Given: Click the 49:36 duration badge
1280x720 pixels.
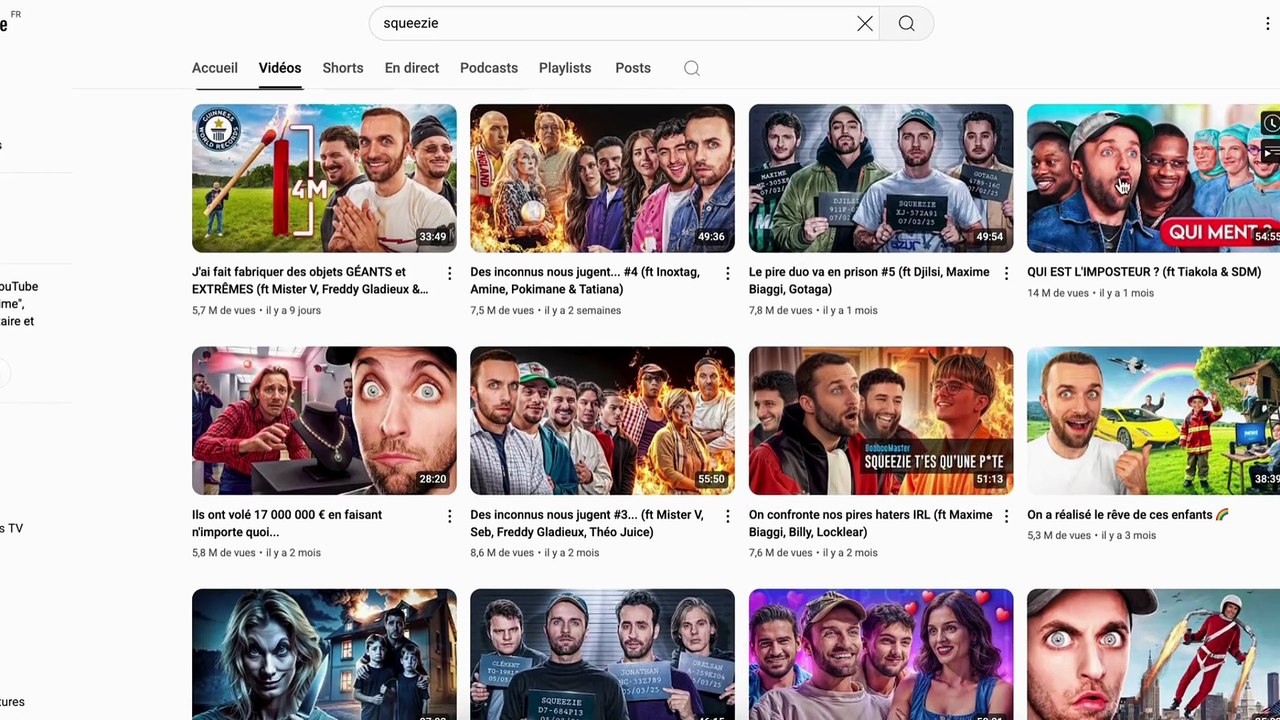Looking at the screenshot, I should pyautogui.click(x=711, y=237).
